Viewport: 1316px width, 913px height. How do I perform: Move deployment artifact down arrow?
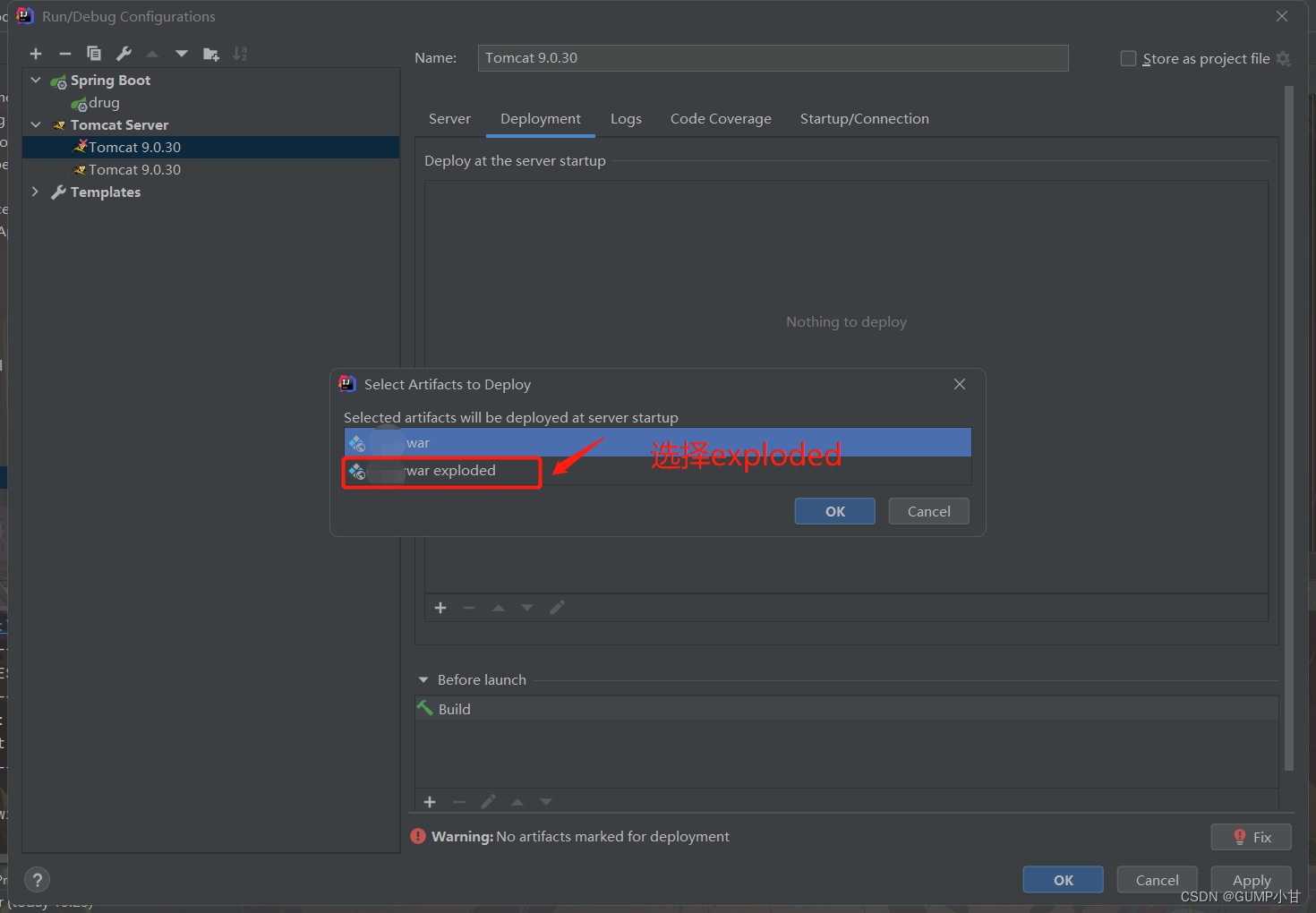[x=527, y=608]
